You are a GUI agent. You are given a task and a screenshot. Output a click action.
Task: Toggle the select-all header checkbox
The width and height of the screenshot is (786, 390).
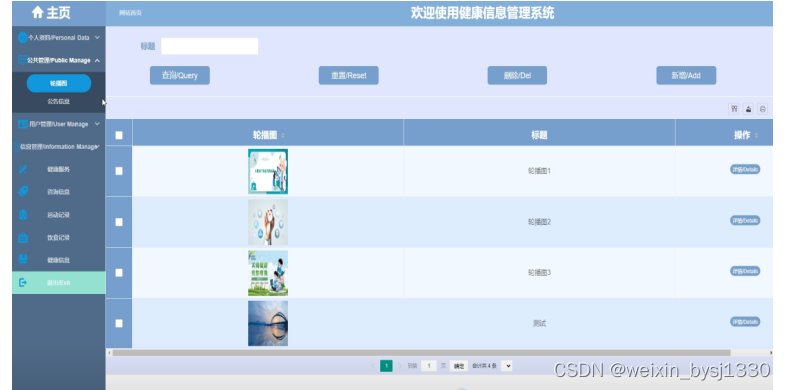pyautogui.click(x=119, y=135)
